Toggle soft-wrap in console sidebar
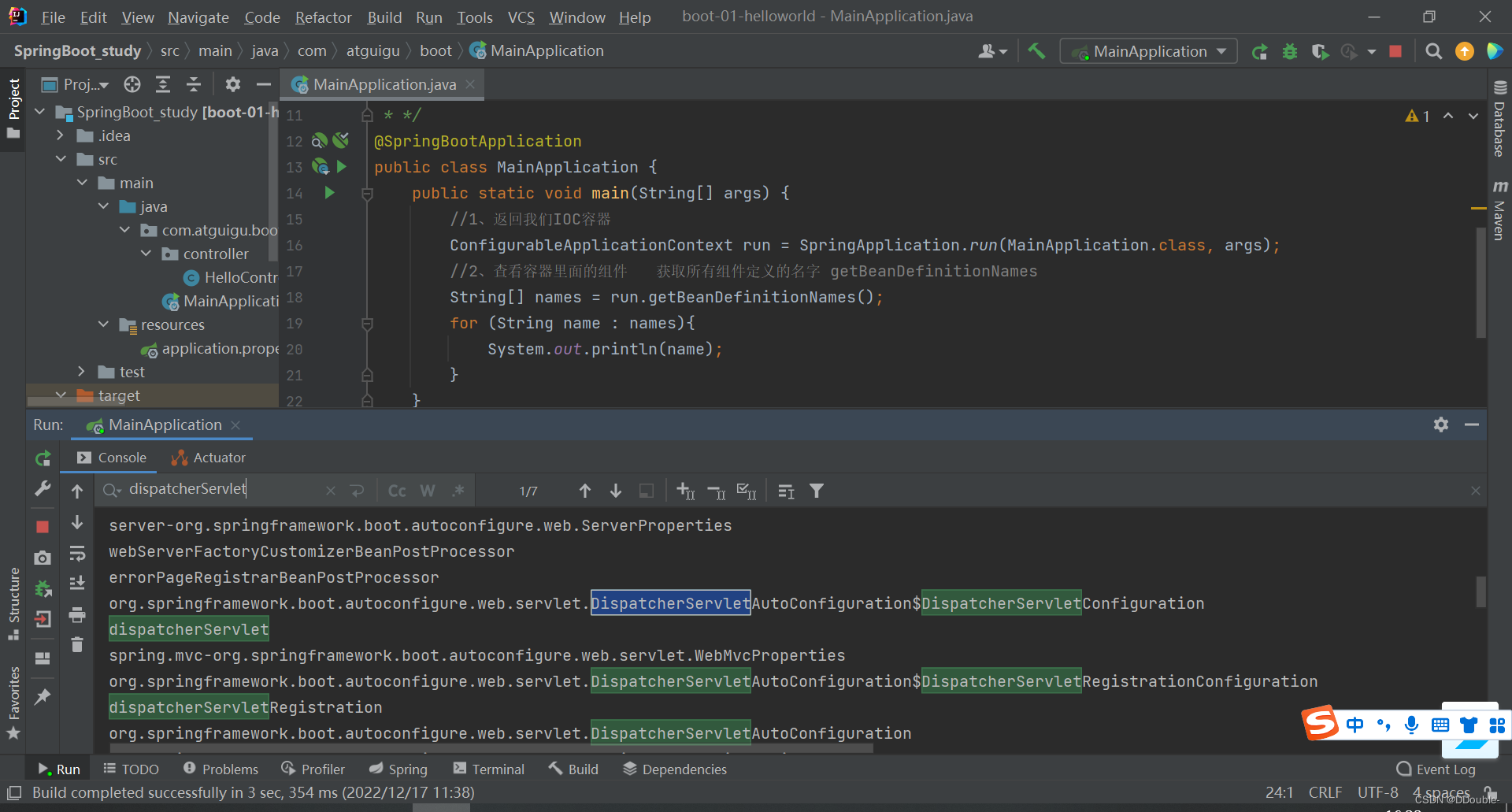 click(x=77, y=554)
